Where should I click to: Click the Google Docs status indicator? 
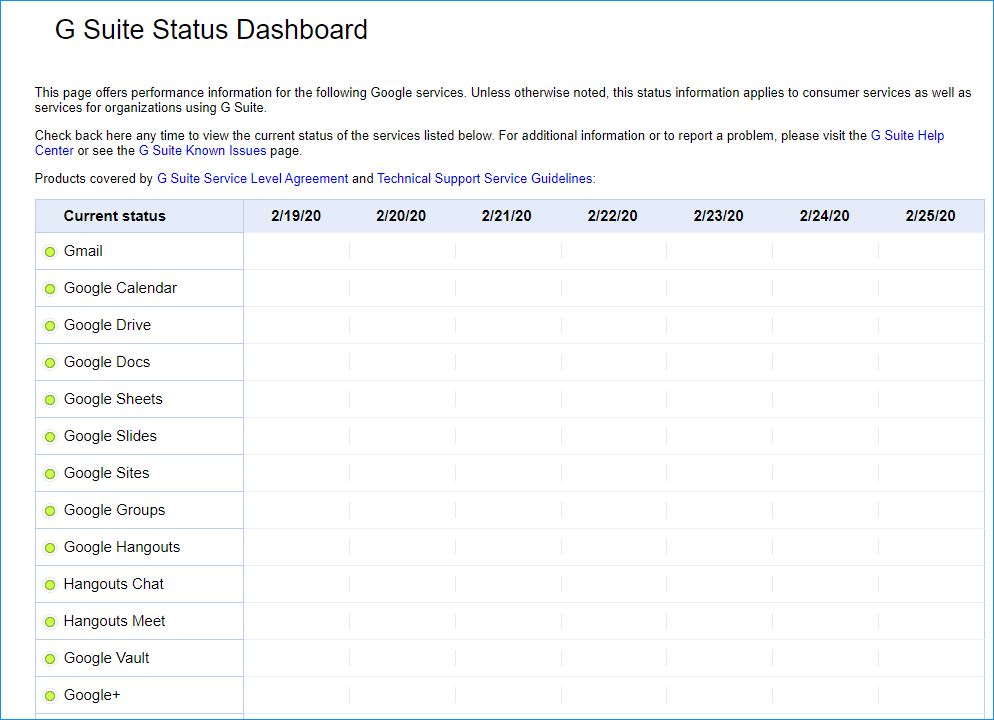pos(50,363)
